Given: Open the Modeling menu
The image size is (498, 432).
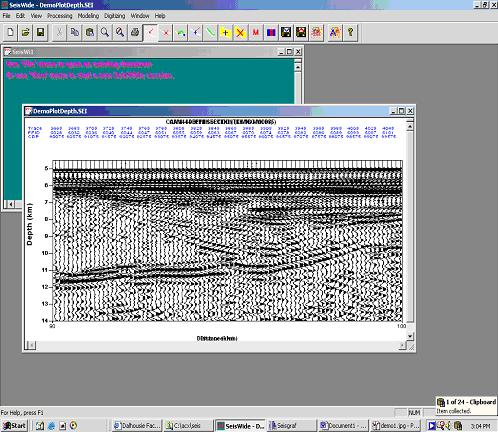Looking at the screenshot, I should coord(88,16).
